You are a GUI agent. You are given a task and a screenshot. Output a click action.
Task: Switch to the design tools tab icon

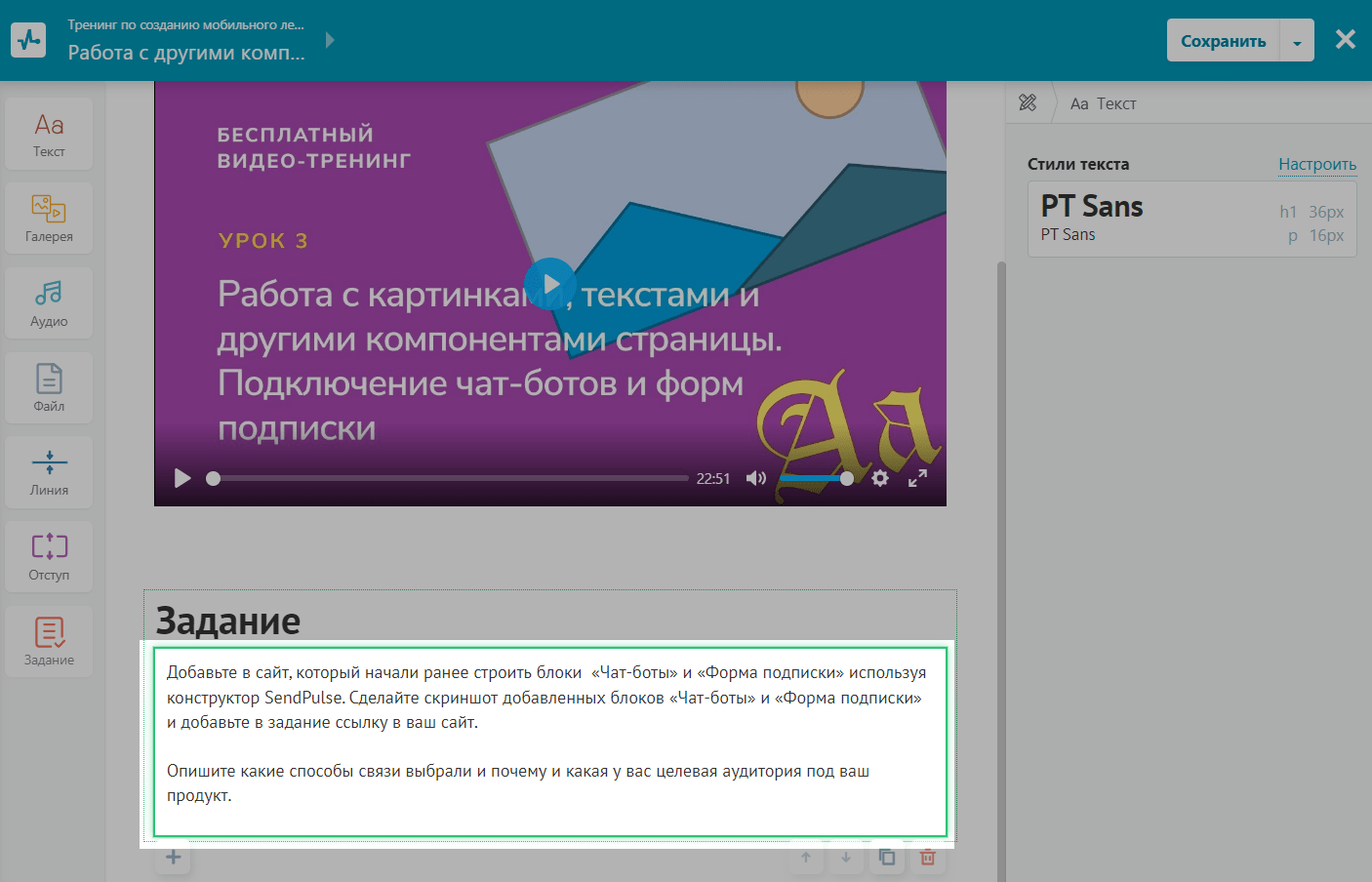1028,102
